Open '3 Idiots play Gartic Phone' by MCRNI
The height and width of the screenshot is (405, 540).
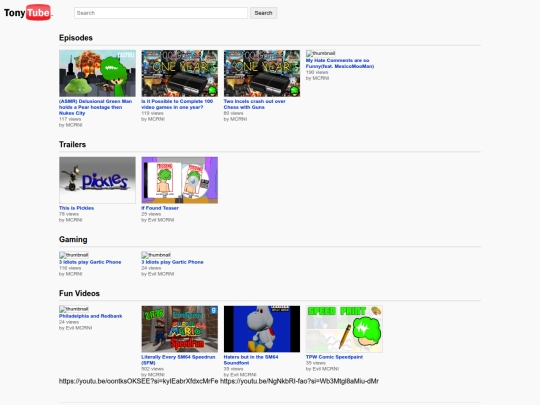click(90, 262)
